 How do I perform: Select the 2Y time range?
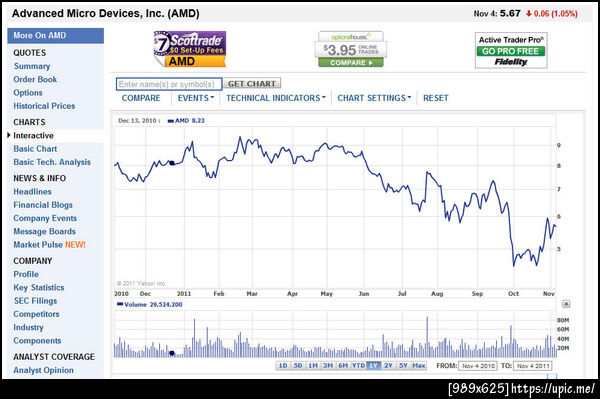[388, 366]
